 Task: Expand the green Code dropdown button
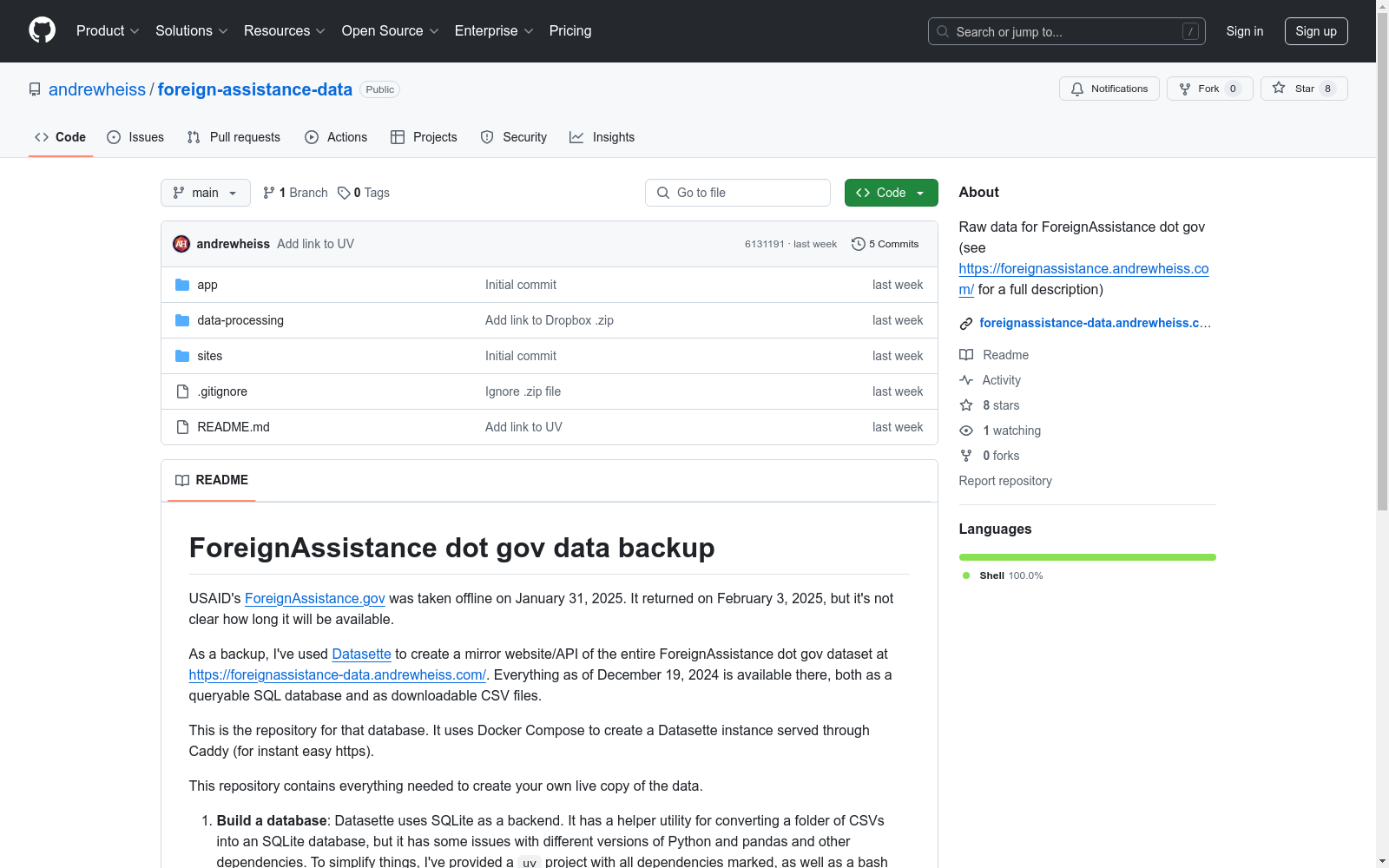click(x=892, y=193)
